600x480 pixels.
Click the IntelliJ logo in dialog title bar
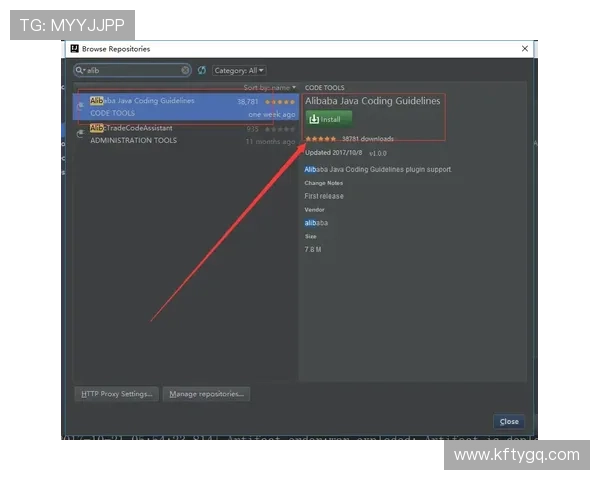(74, 48)
